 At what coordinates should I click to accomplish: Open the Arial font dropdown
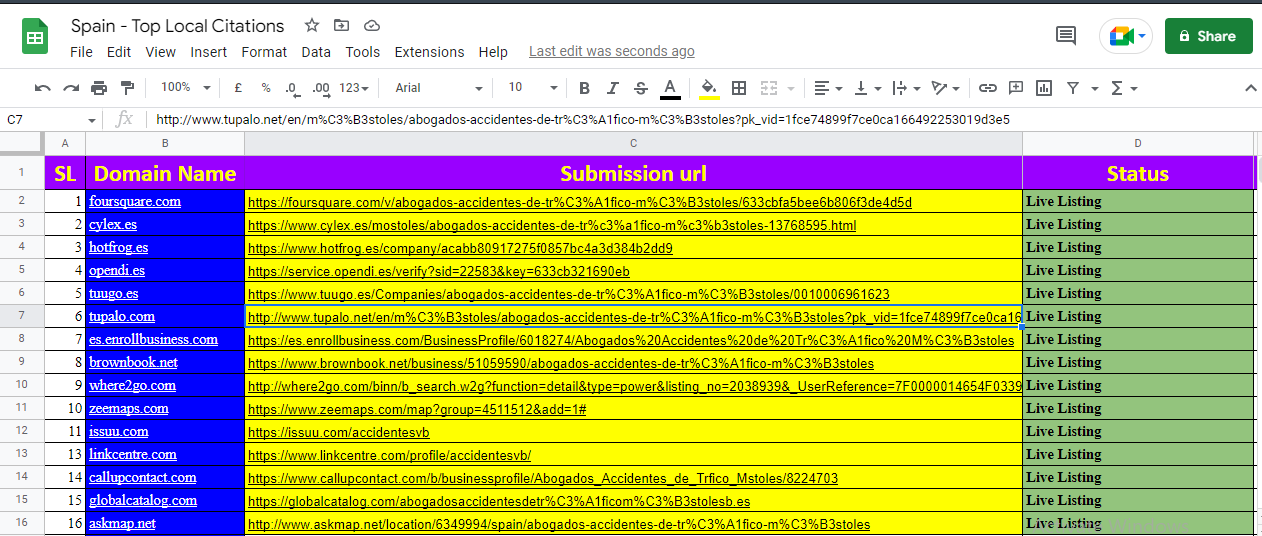(438, 88)
